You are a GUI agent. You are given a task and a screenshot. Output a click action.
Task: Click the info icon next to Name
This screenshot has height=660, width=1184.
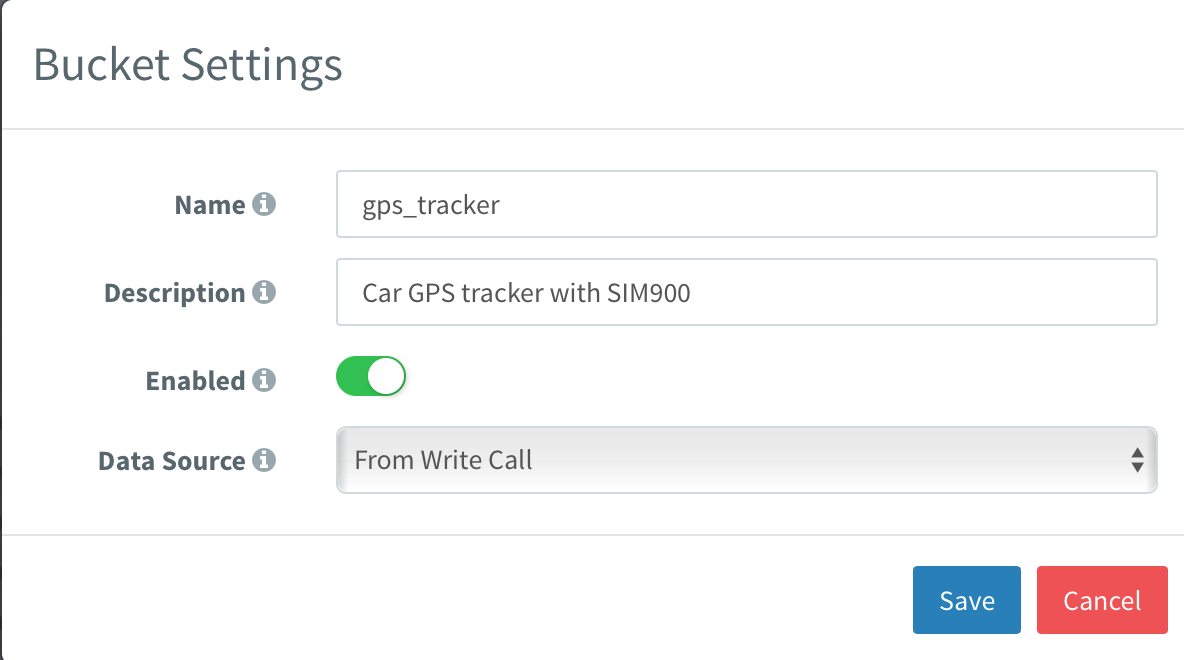[x=265, y=203]
